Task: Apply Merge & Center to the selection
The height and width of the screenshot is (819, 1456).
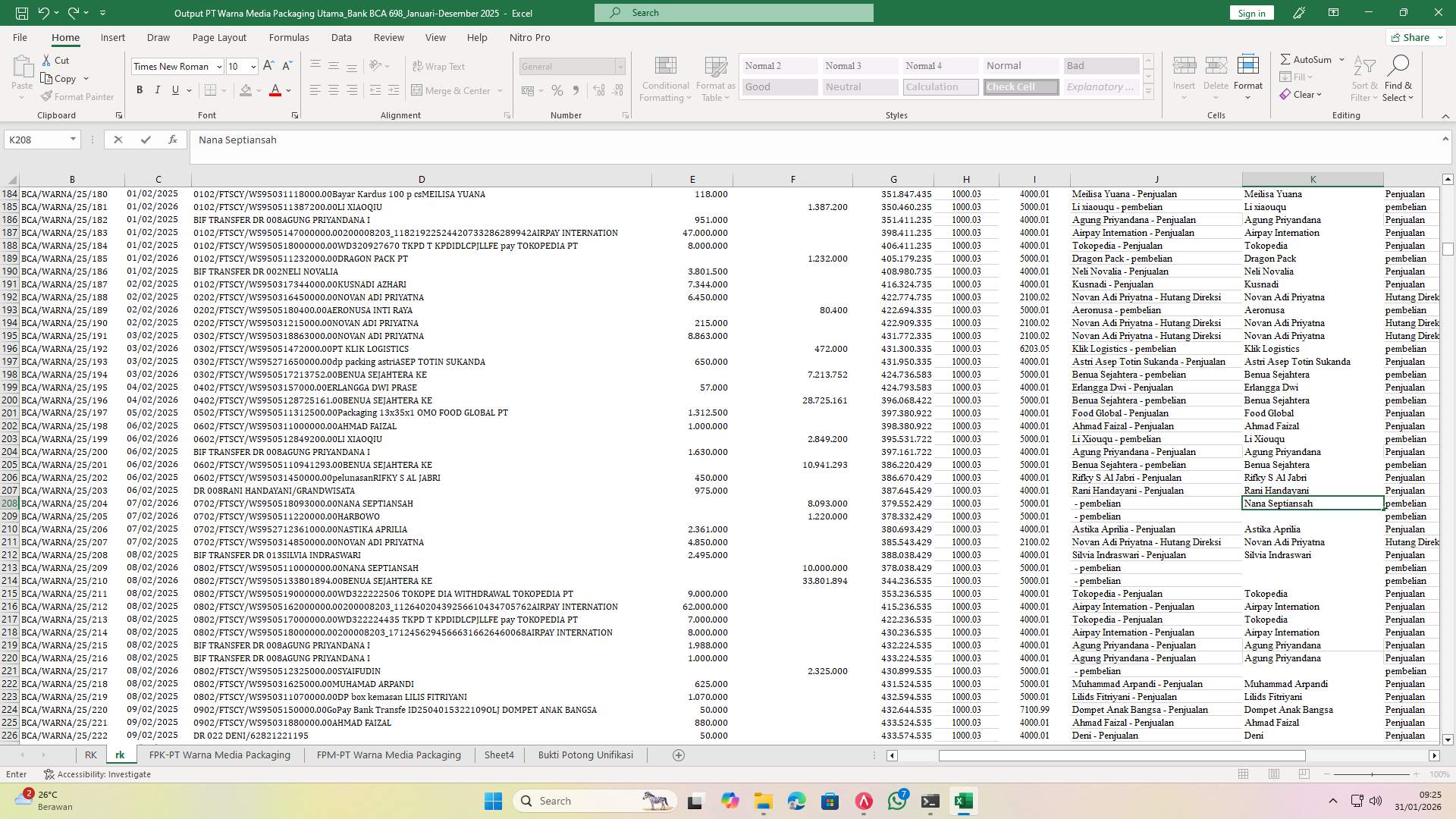Action: (453, 90)
